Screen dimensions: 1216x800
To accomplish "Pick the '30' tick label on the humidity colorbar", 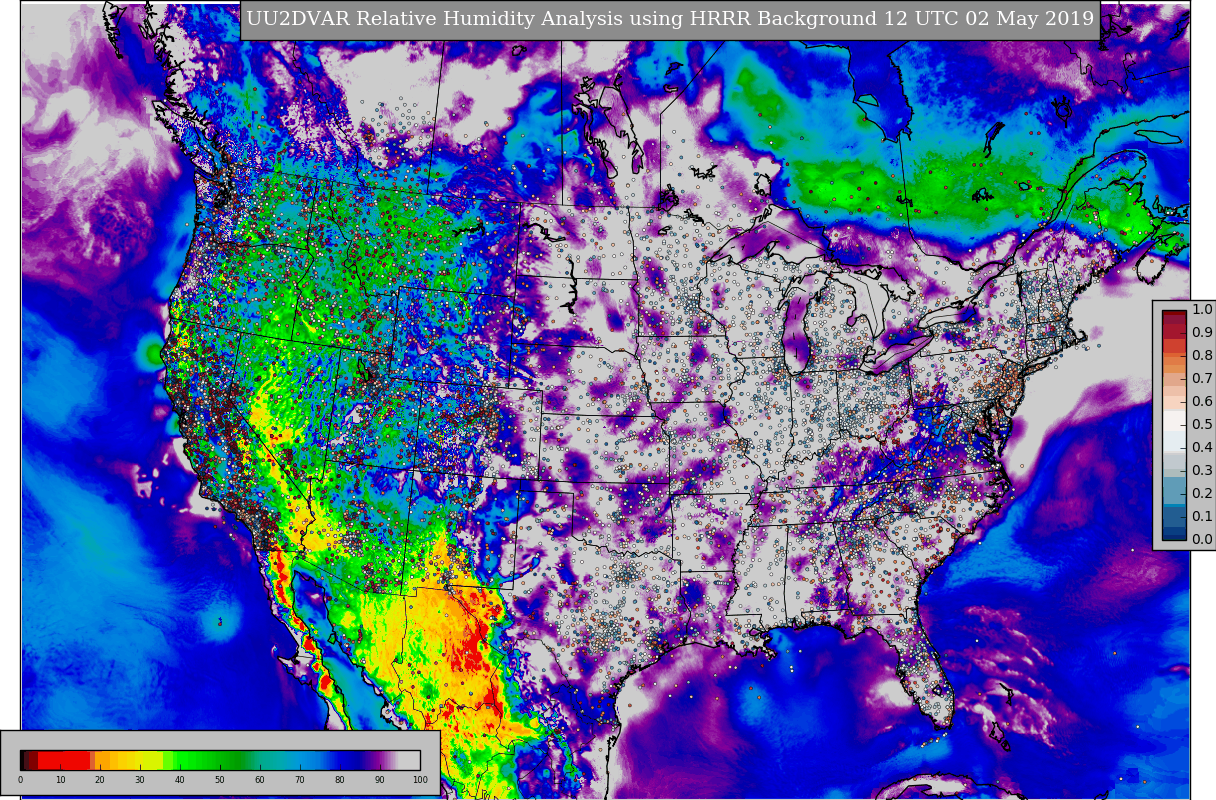I will coord(140,780).
